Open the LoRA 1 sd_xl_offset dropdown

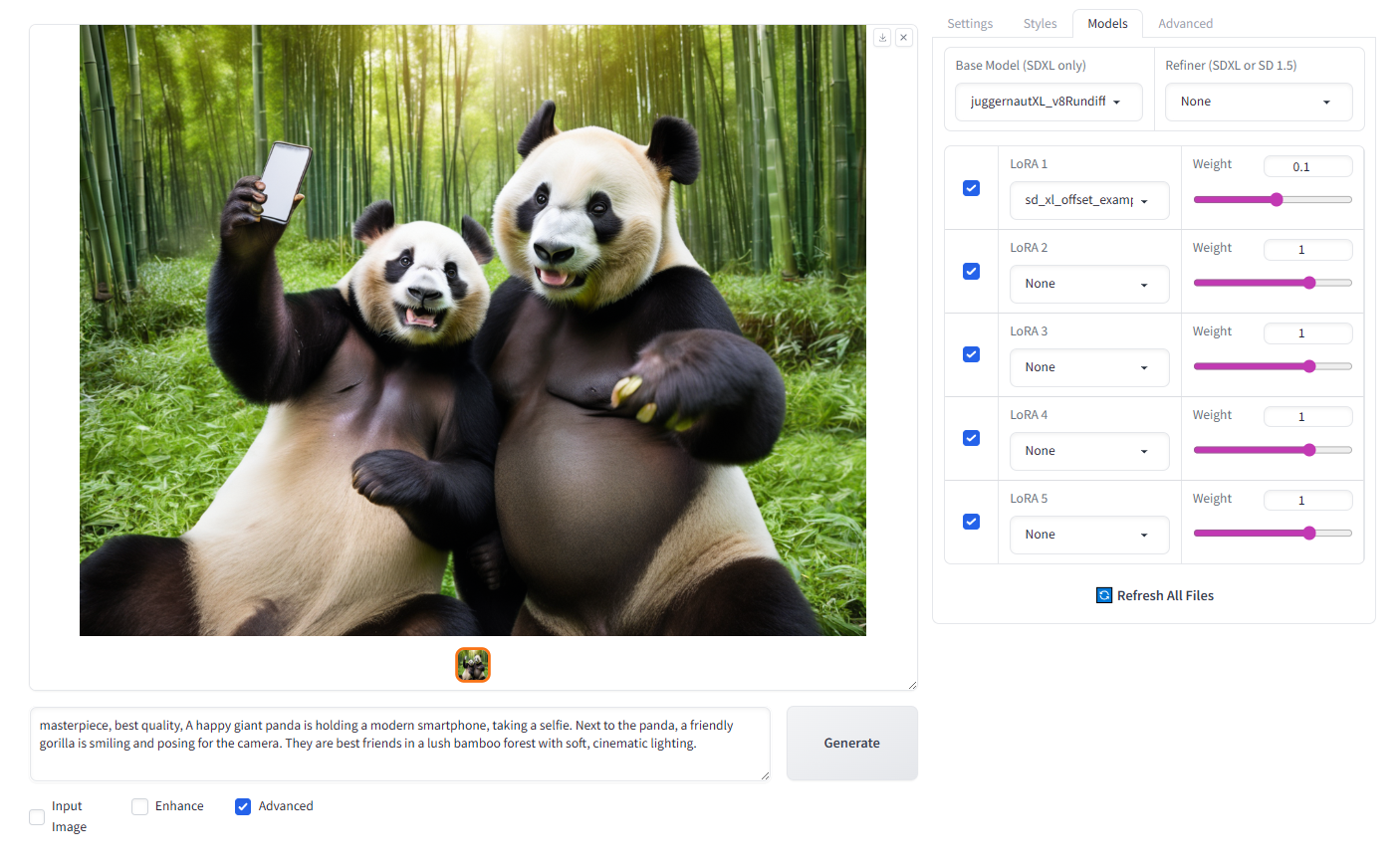[1088, 200]
